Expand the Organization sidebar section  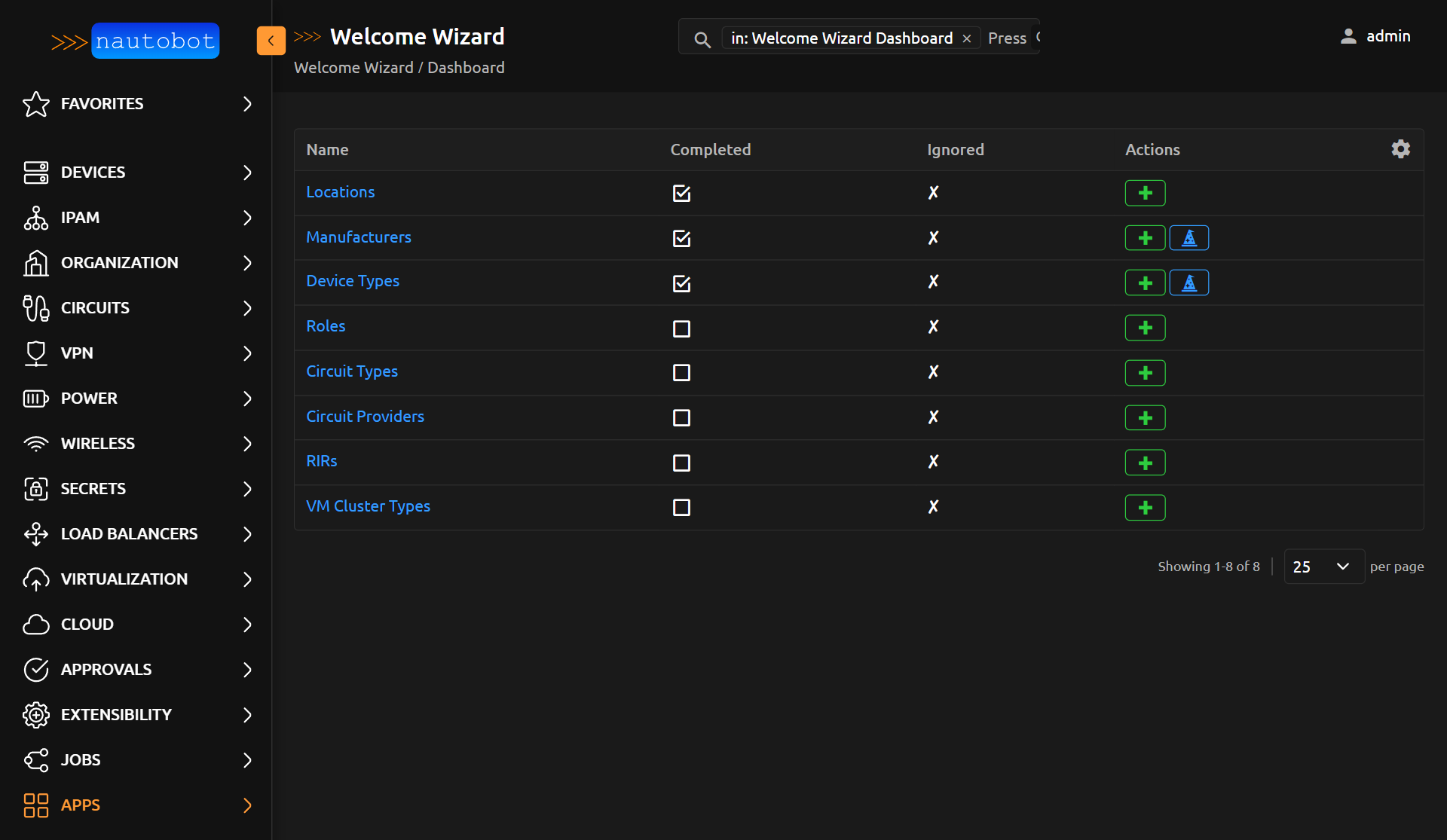(x=119, y=262)
